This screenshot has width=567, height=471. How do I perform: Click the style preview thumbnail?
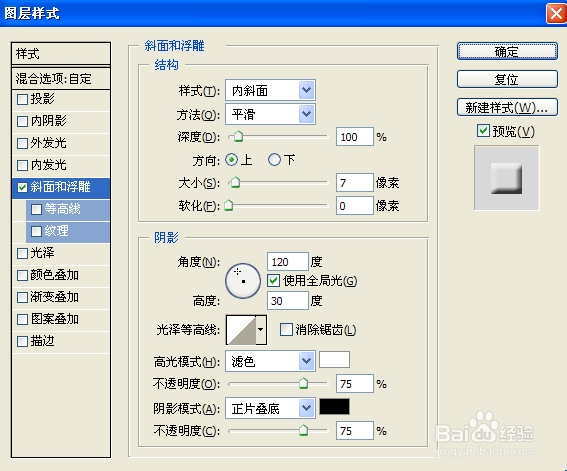506,178
